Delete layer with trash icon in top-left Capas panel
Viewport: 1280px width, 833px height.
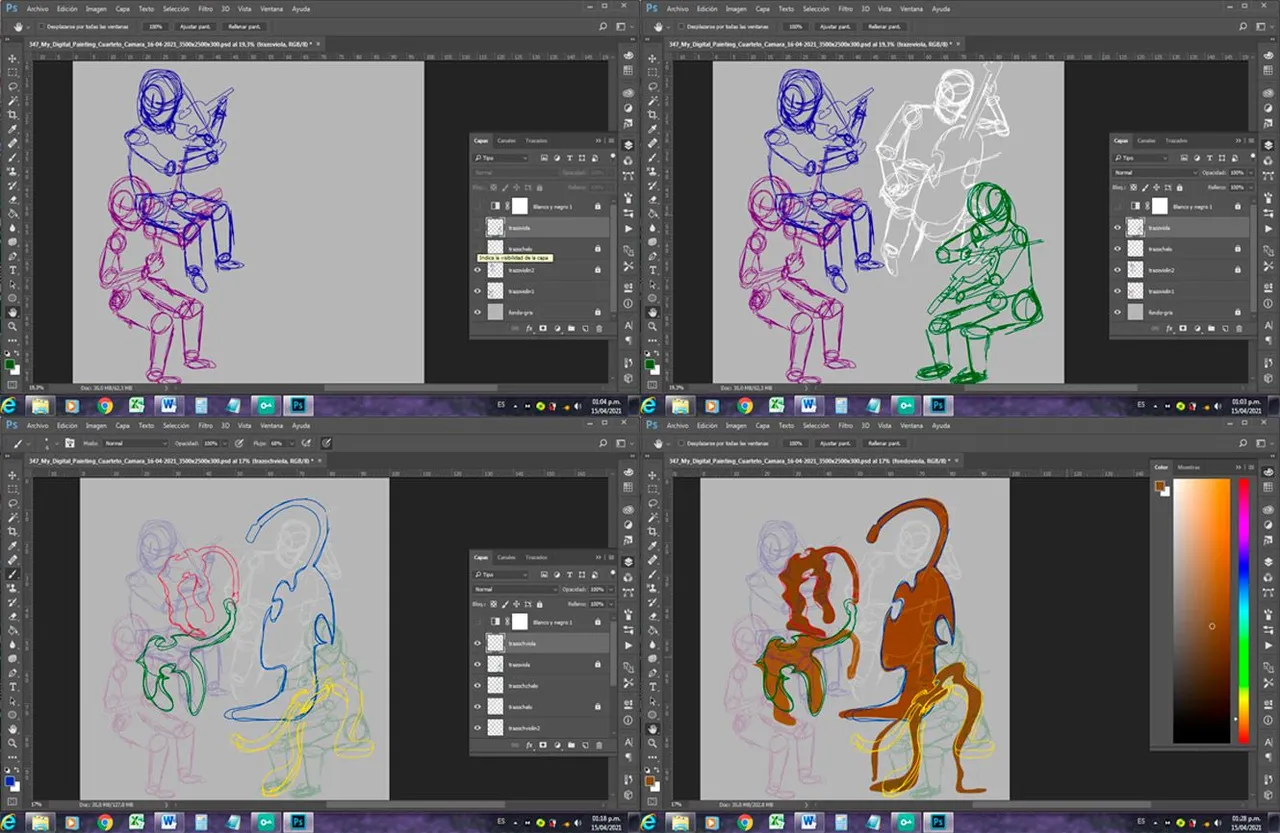click(x=599, y=328)
